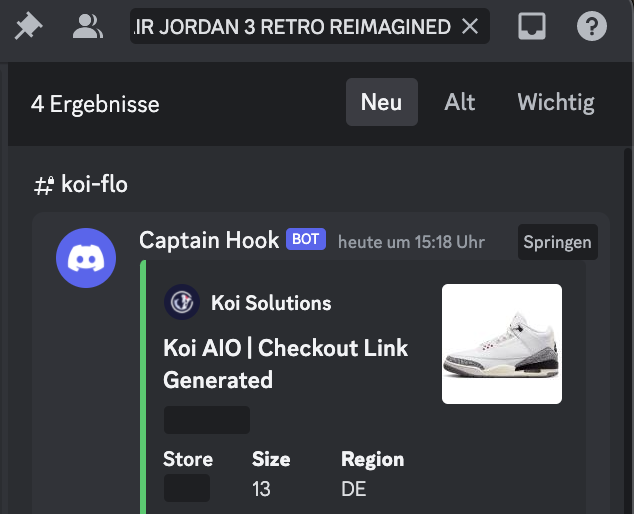Viewport: 634px width, 514px height.
Task: Switch to the Alt results tab
Action: point(460,102)
